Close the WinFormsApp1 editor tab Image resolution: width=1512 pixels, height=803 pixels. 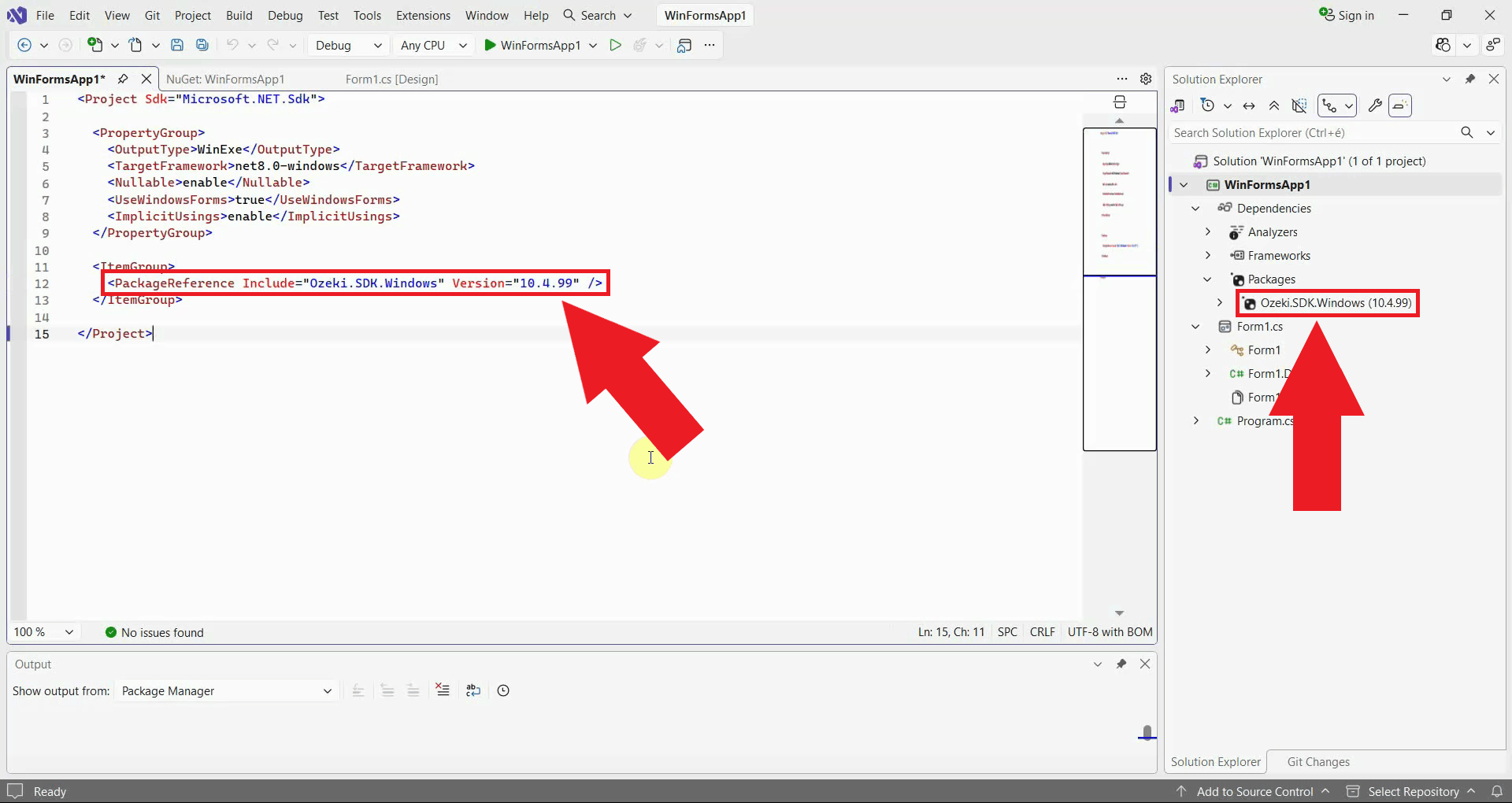[x=146, y=79]
